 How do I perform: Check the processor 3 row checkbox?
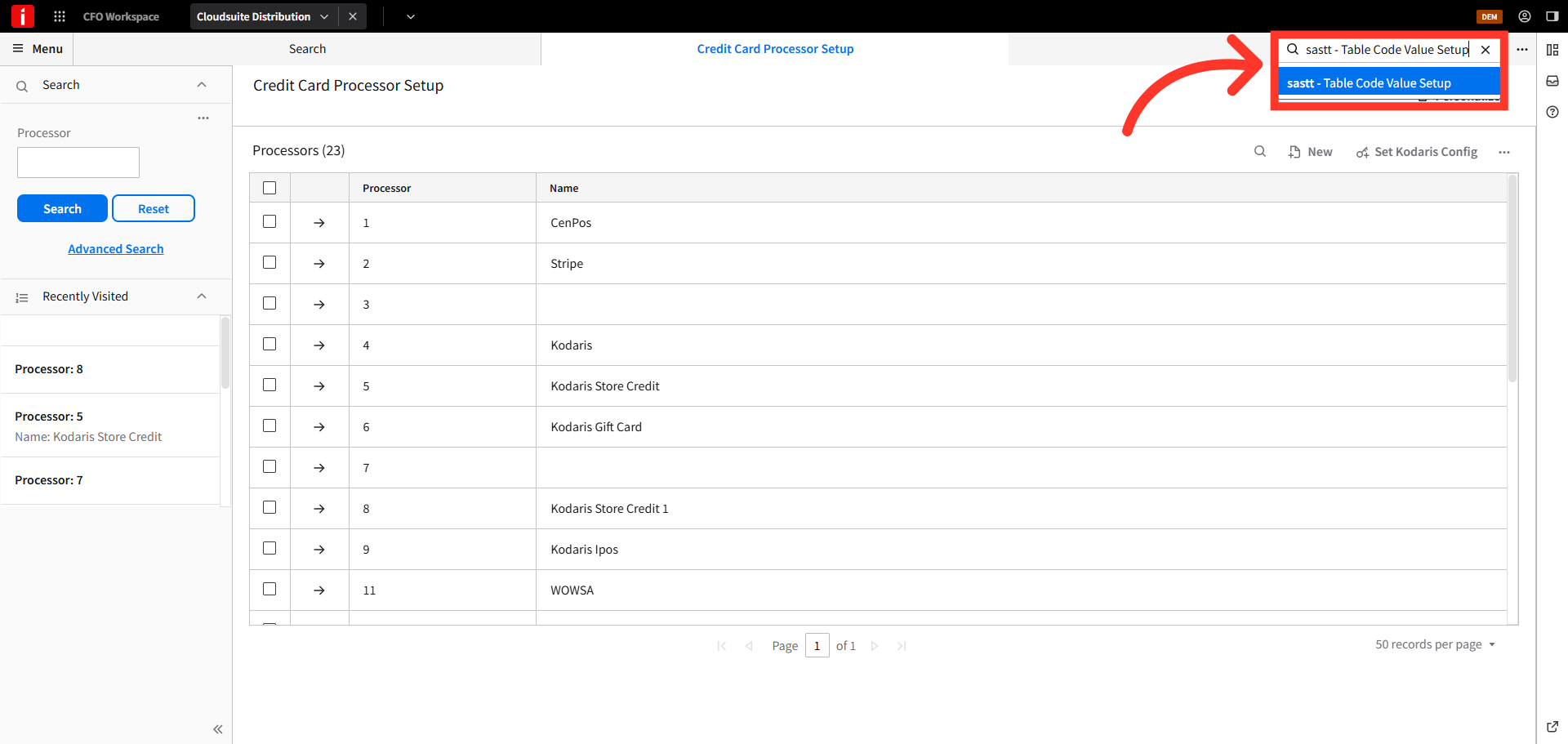tap(269, 303)
